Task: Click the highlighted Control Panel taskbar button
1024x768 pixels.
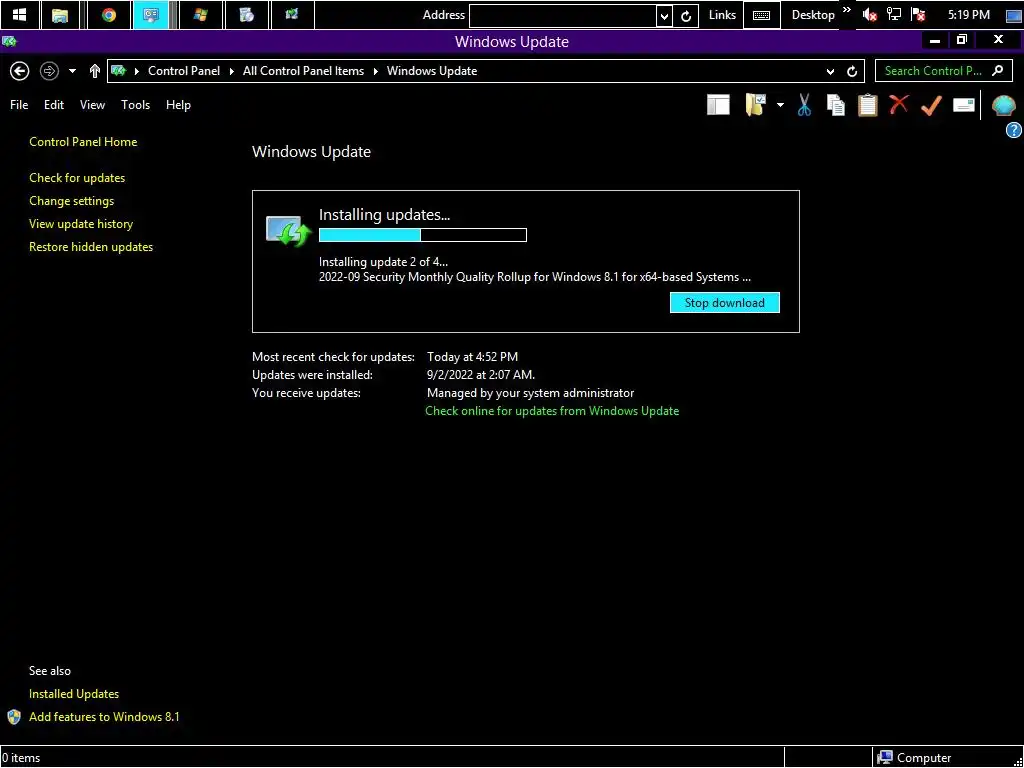Action: [x=150, y=14]
